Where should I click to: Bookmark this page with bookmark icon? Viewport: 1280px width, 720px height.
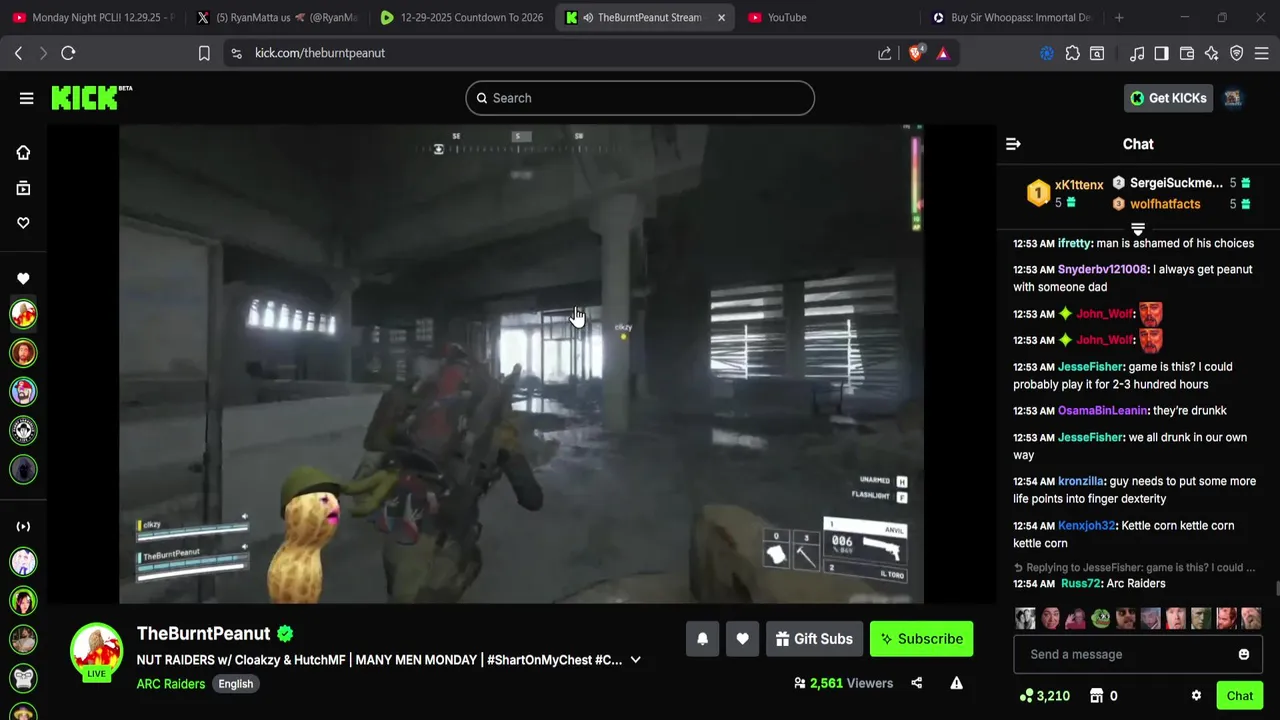click(x=204, y=53)
